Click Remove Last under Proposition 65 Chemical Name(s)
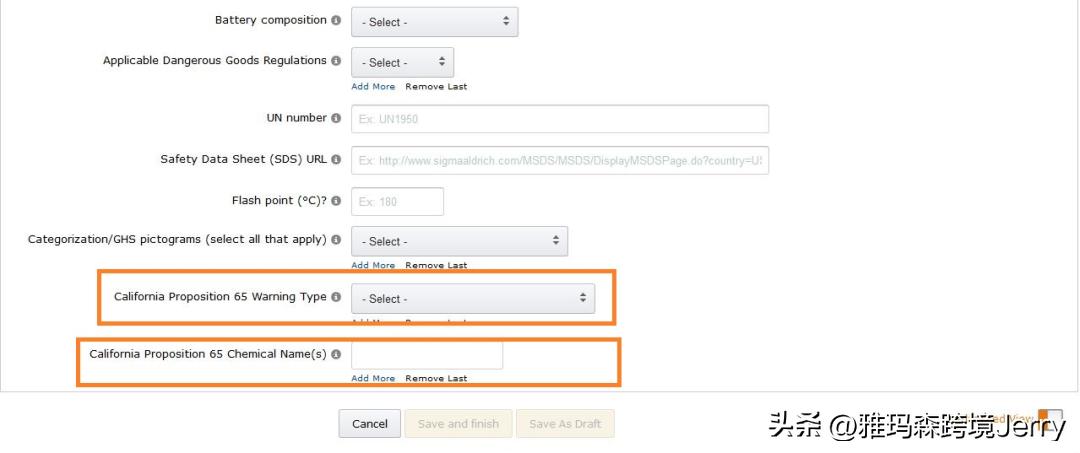 pos(436,379)
